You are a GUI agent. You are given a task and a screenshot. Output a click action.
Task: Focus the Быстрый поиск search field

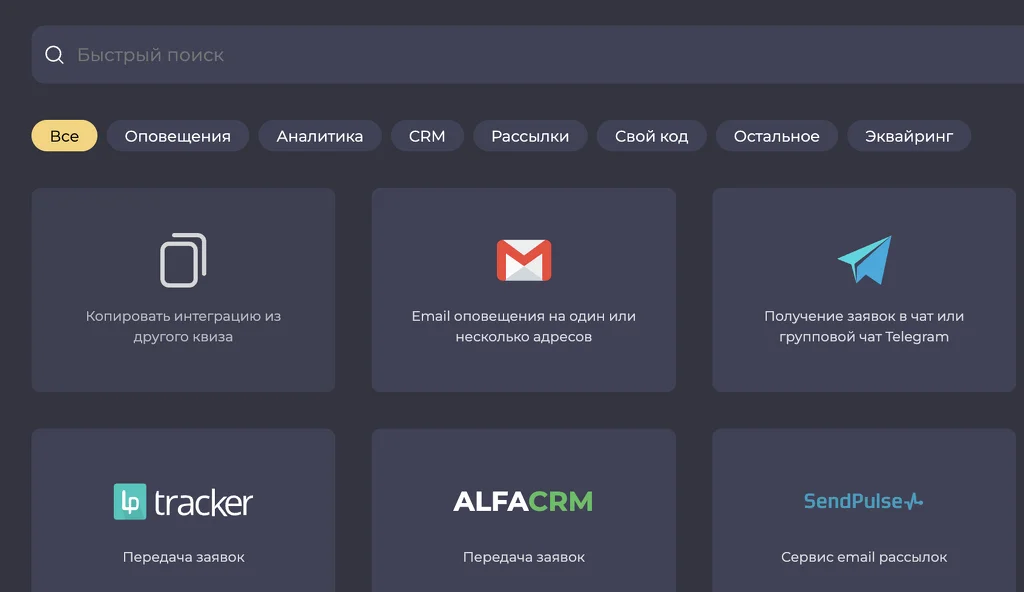tap(528, 55)
